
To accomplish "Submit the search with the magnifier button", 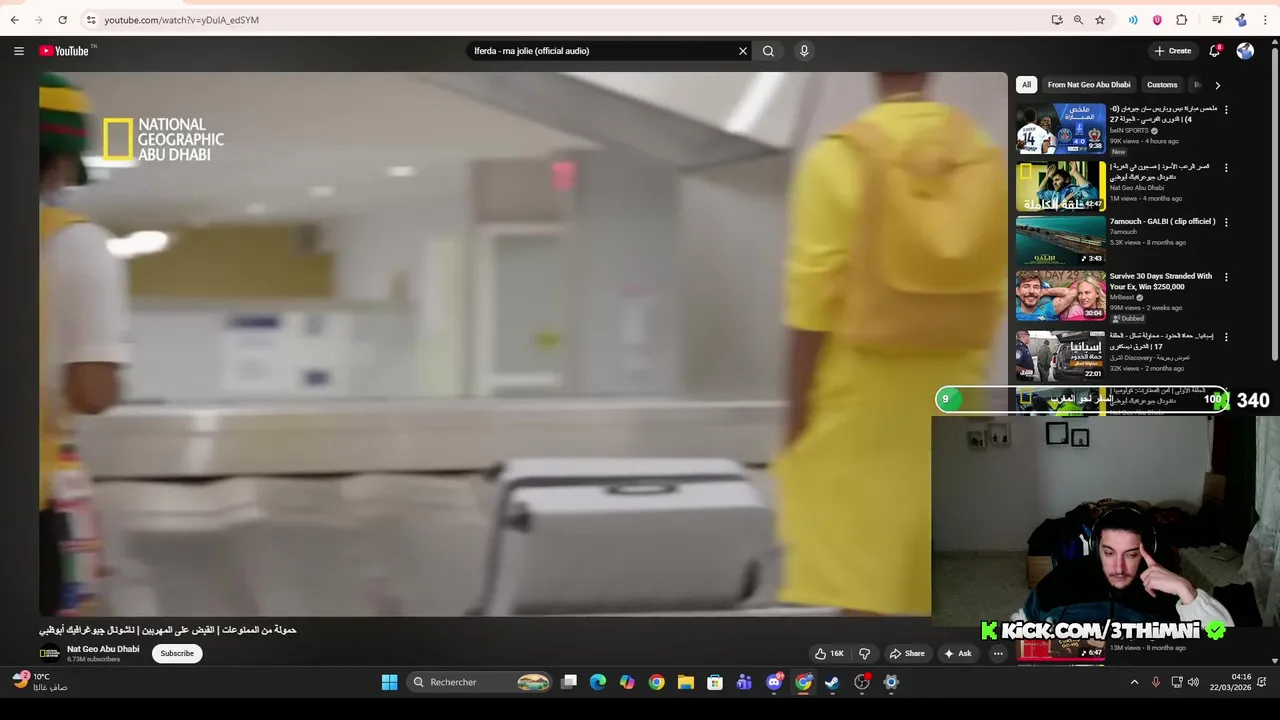I will [768, 51].
